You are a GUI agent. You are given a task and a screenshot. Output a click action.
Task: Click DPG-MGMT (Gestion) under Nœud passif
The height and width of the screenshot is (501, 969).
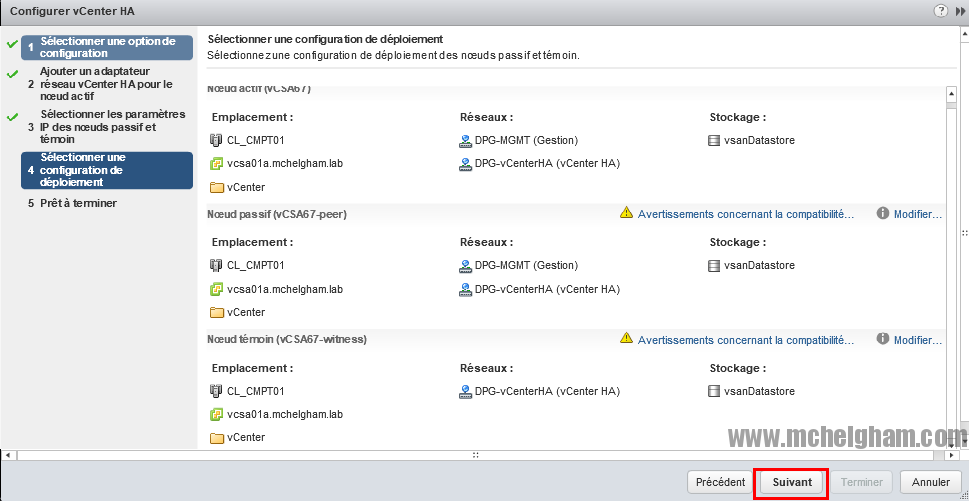527,265
